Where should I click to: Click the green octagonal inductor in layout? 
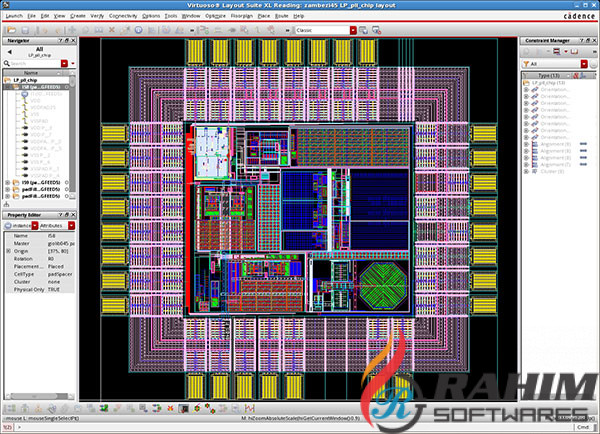[x=383, y=286]
